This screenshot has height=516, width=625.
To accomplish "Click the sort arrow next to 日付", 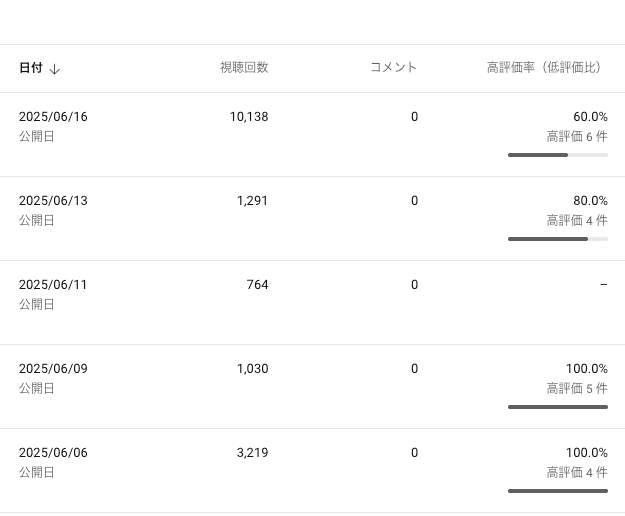I will pos(55,69).
